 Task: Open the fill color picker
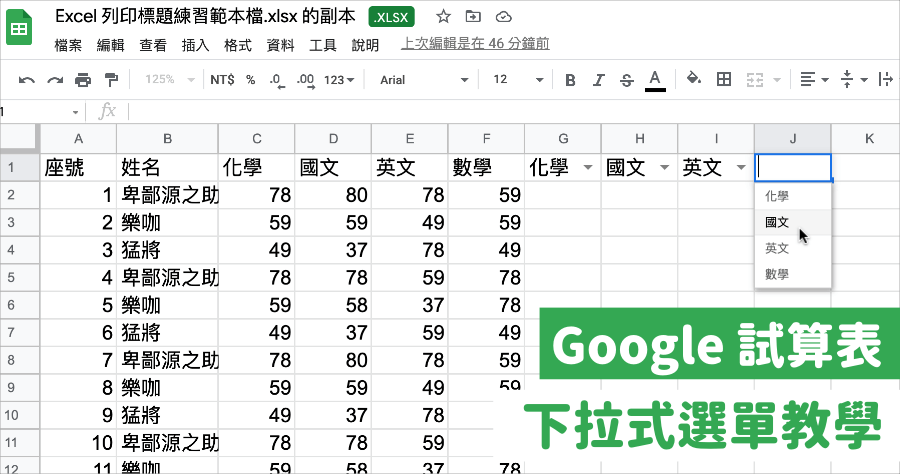[x=694, y=79]
